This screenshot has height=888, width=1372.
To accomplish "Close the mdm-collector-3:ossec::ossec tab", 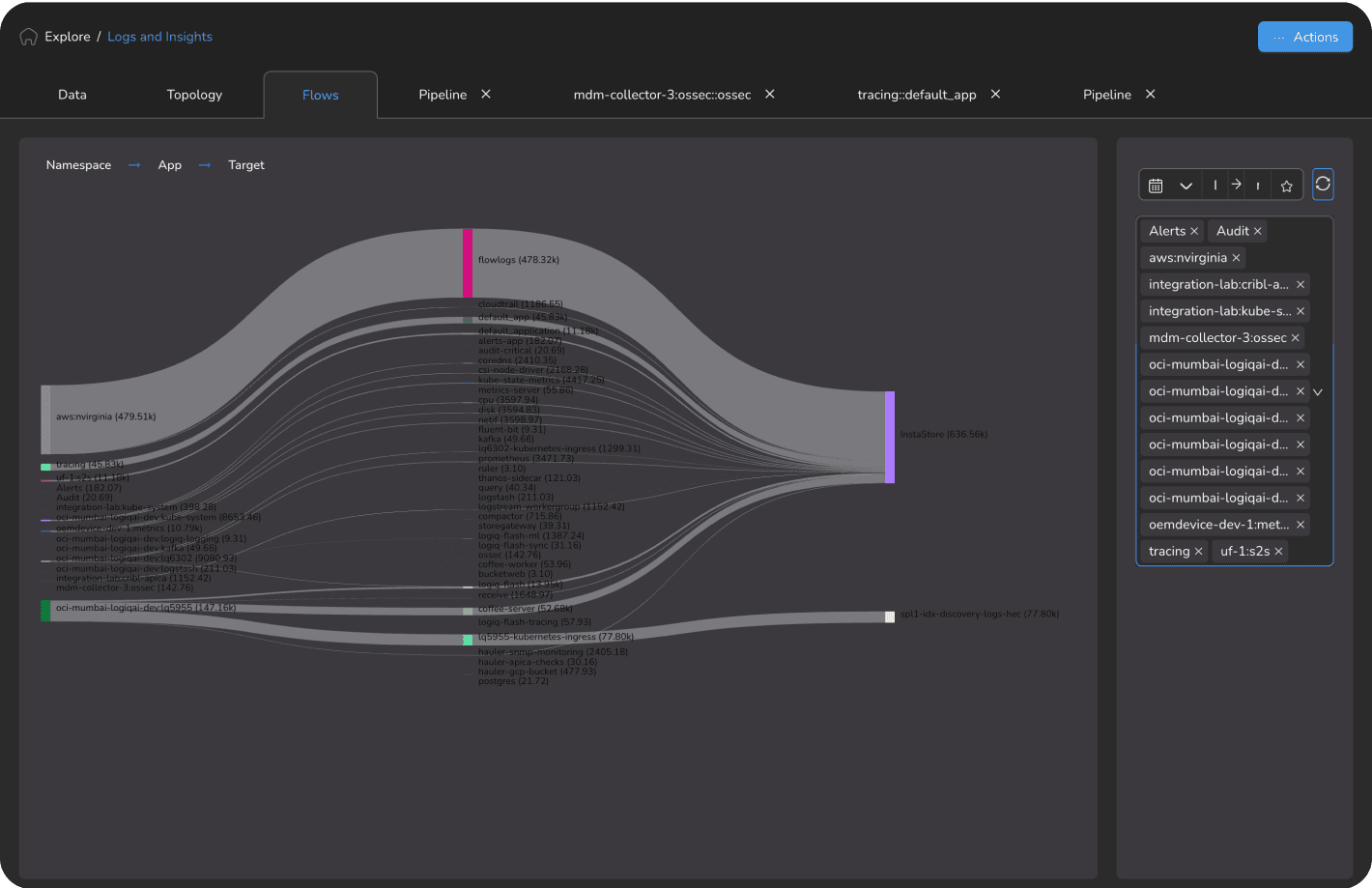I will pos(770,94).
